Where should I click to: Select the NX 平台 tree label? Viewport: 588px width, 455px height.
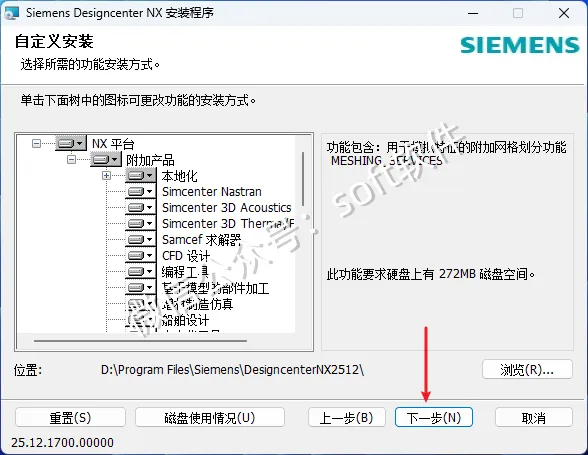click(113, 144)
